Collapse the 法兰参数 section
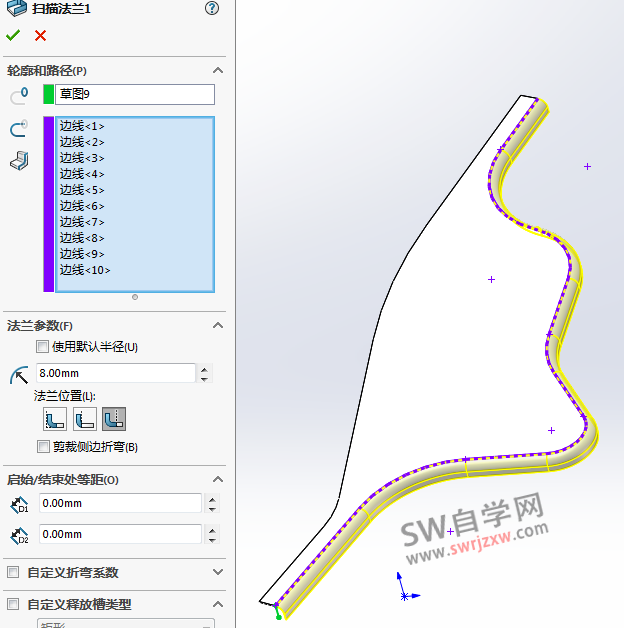 (217, 326)
